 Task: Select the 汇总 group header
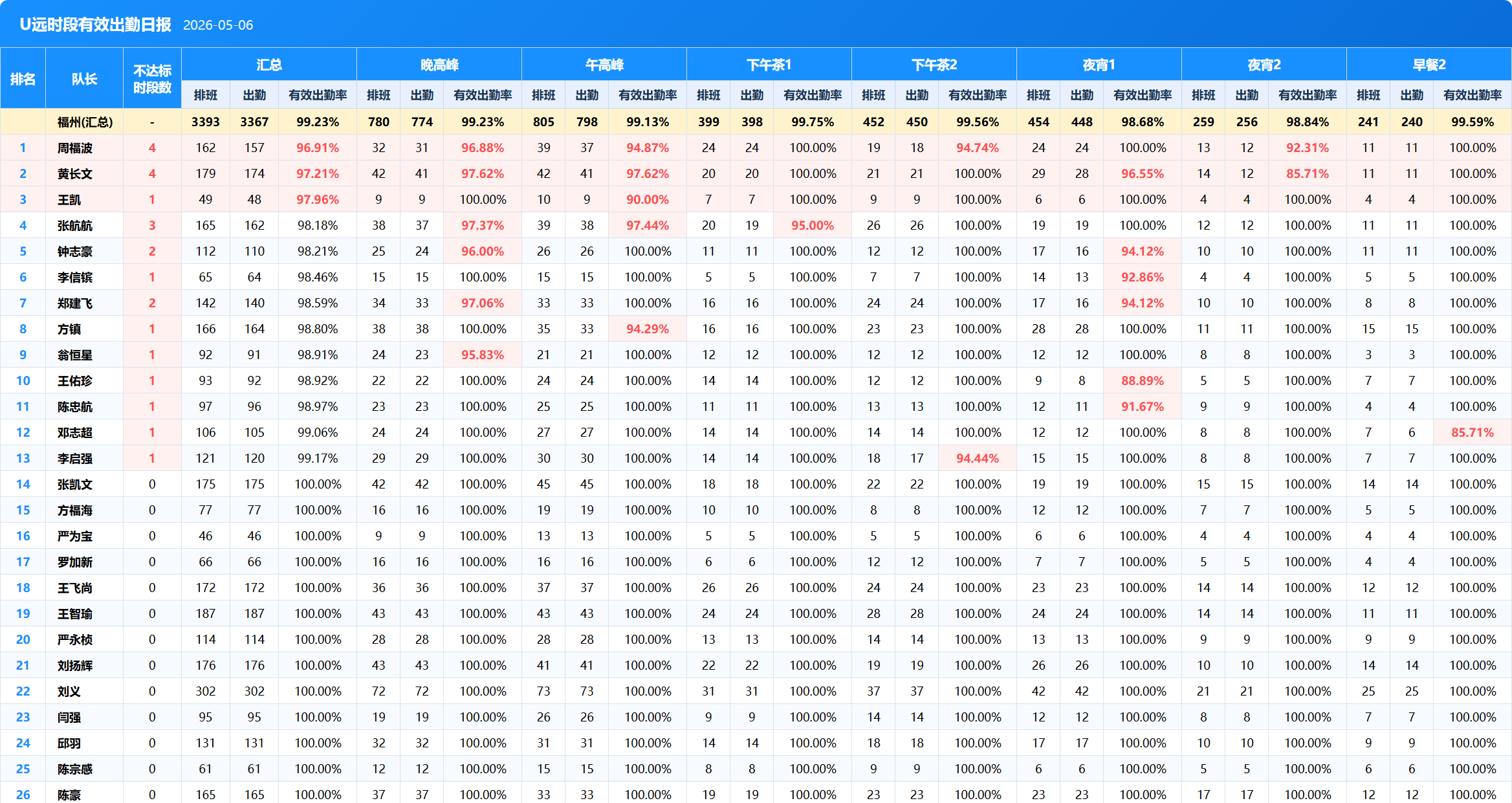pos(269,65)
